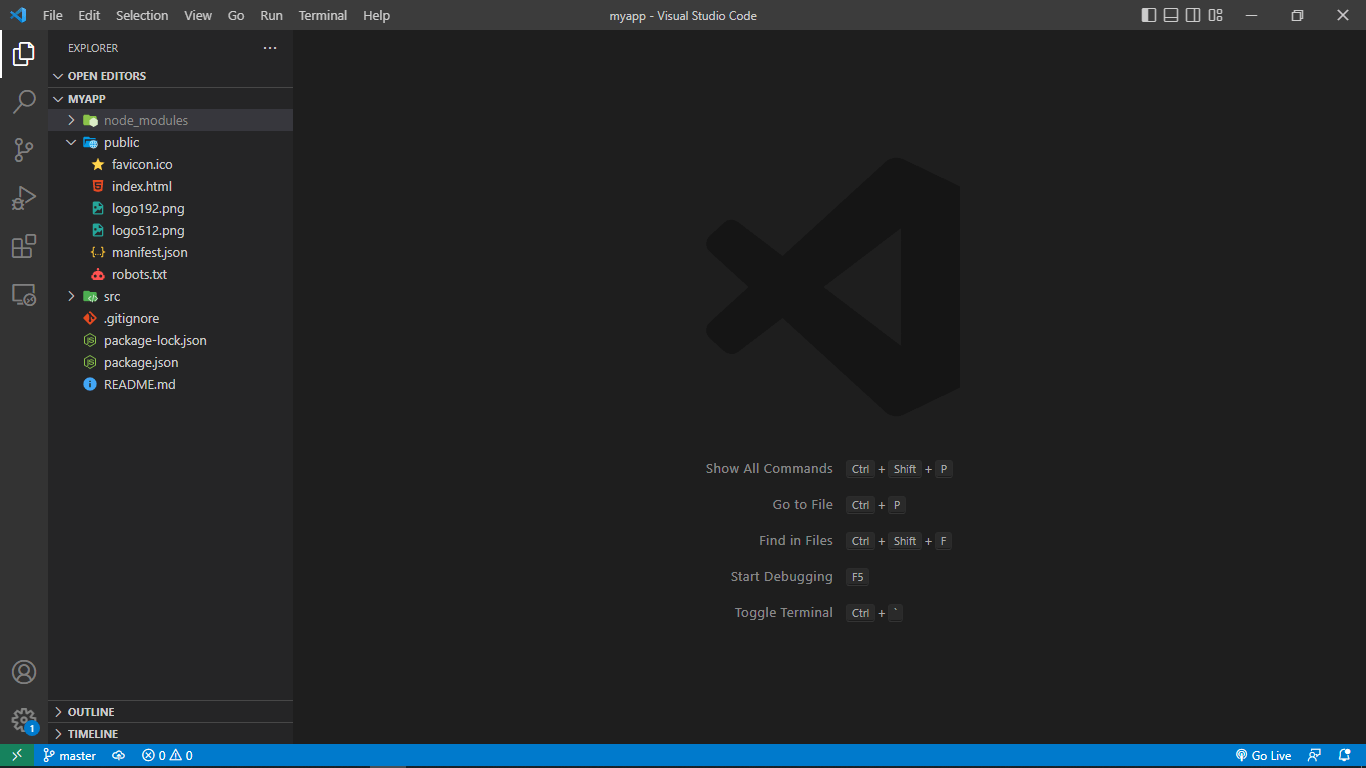Open the File menu
This screenshot has width=1366, height=768.
52,15
